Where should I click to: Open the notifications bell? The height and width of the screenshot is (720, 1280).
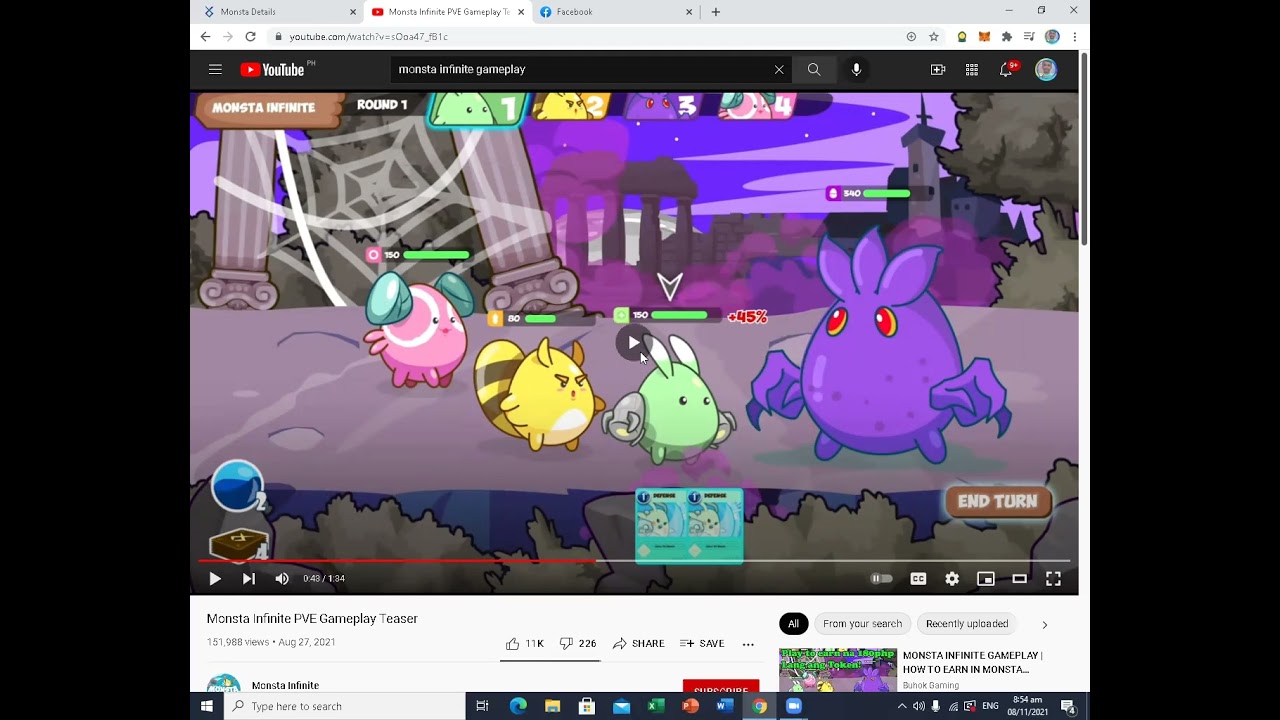[x=1006, y=69]
